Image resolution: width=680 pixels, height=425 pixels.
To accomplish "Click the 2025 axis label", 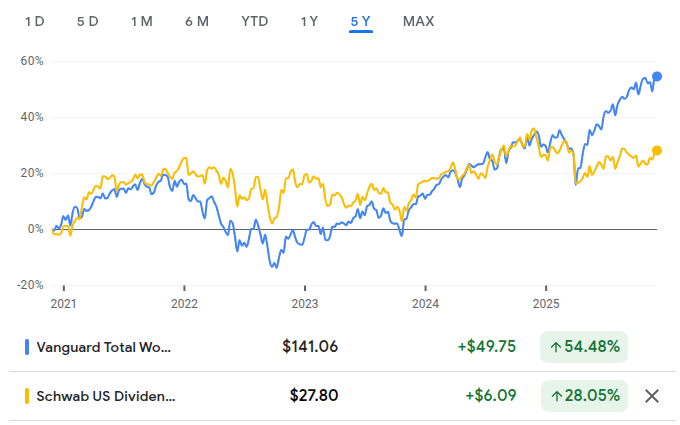I will 546,304.
